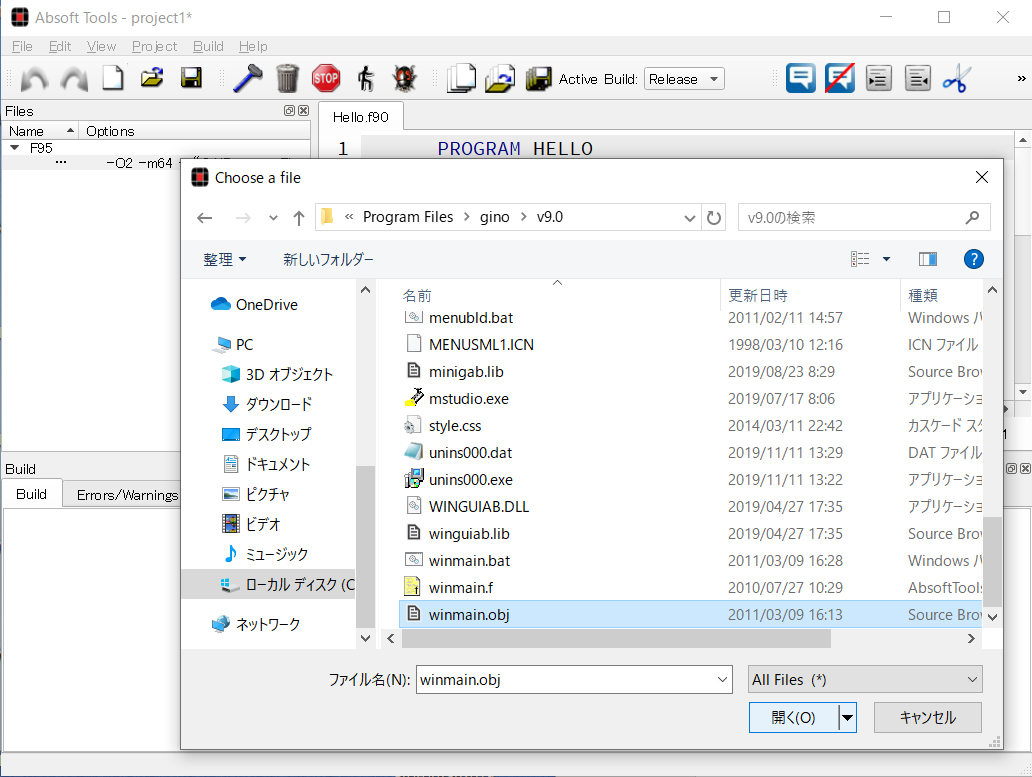
Task: Open the All Files (*) filter dropdown
Action: pos(865,680)
